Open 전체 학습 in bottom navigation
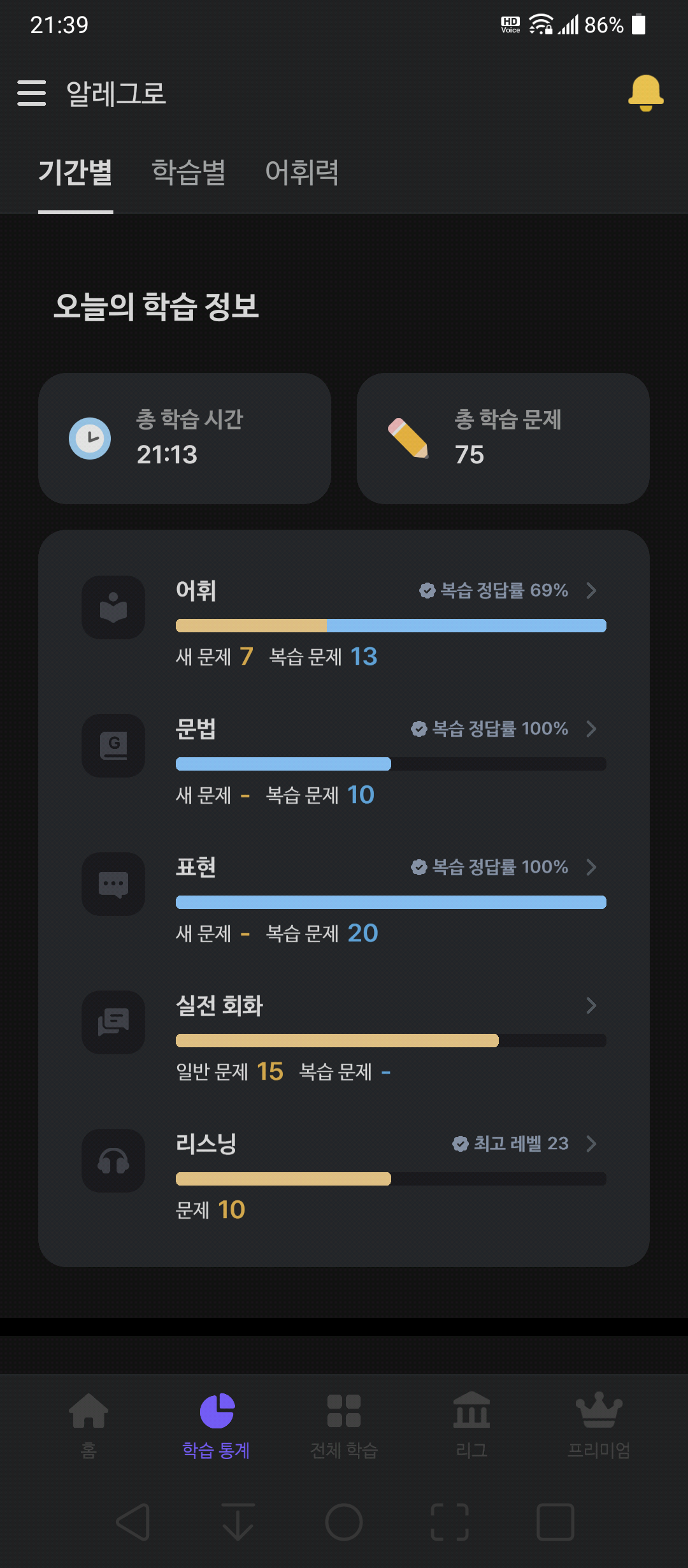 click(344, 1426)
